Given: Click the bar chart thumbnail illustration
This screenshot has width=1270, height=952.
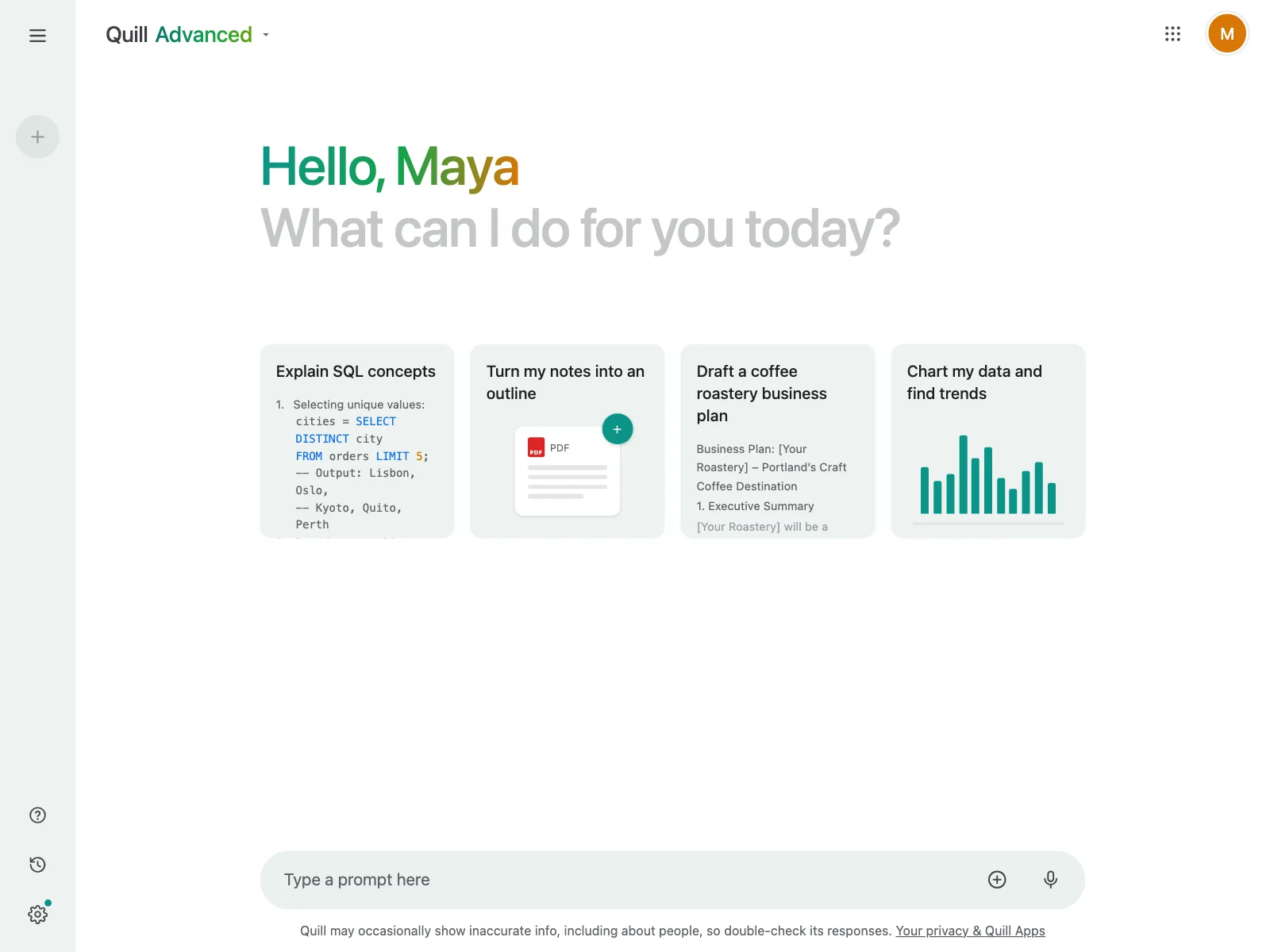Looking at the screenshot, I should 988,478.
